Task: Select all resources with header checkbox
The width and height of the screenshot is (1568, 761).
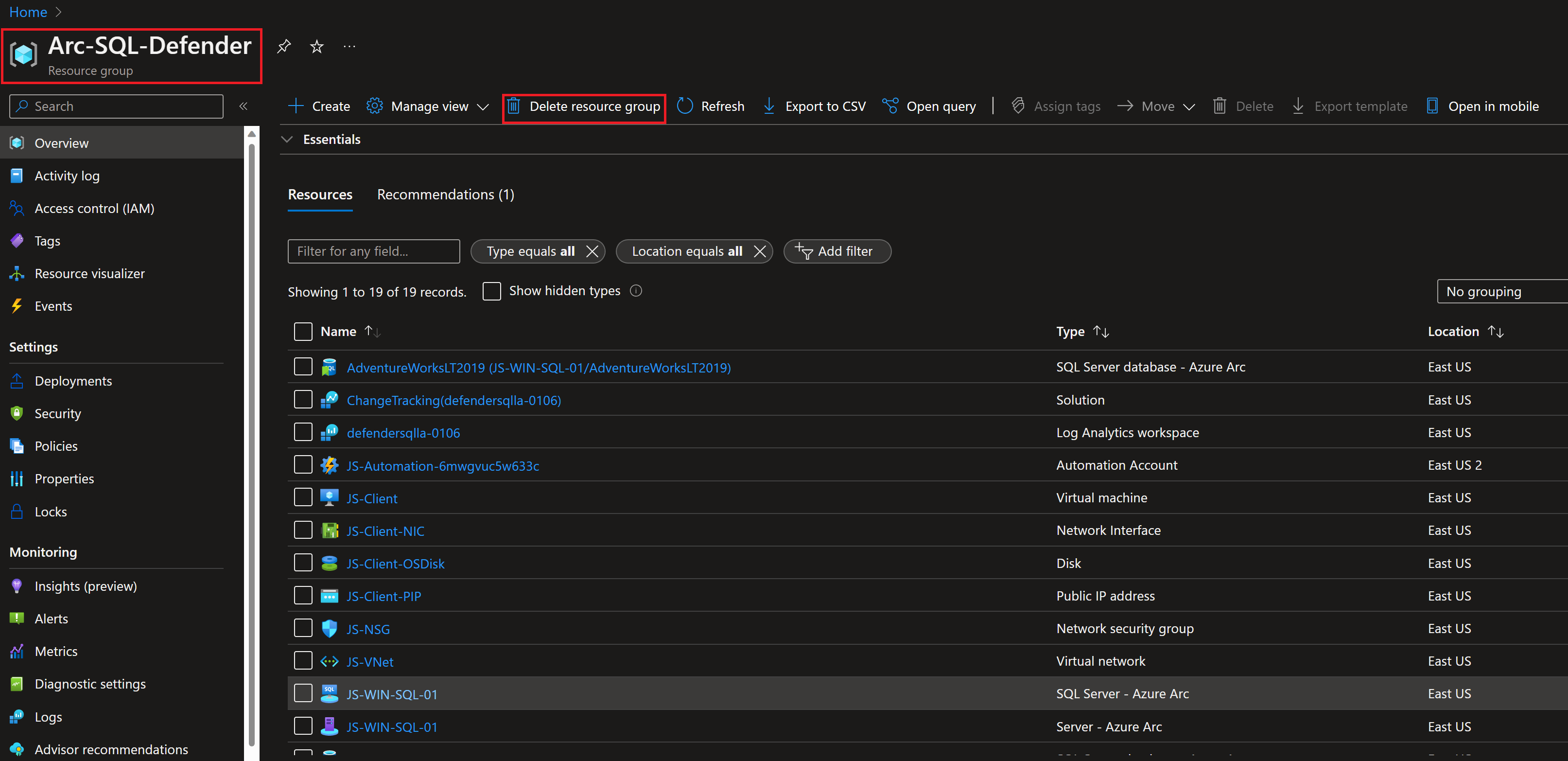Action: tap(302, 332)
